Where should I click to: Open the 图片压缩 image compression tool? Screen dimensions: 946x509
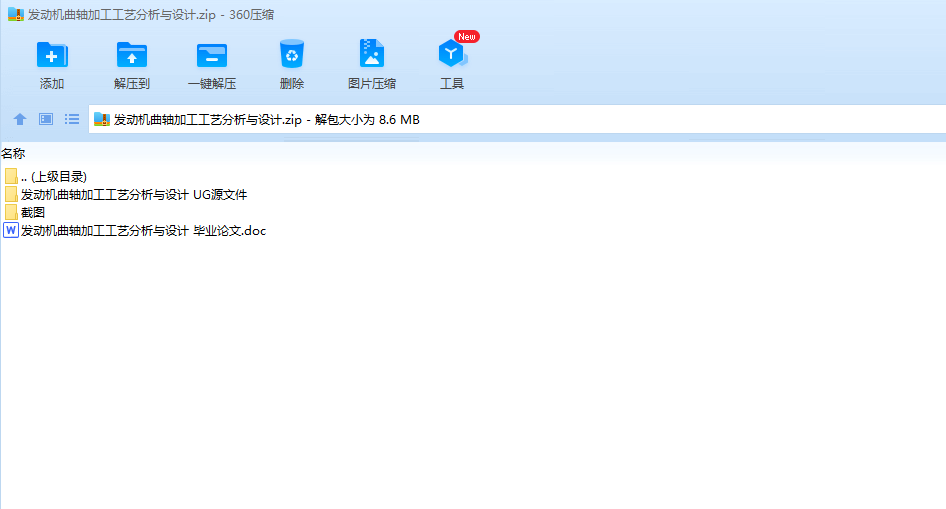(372, 65)
